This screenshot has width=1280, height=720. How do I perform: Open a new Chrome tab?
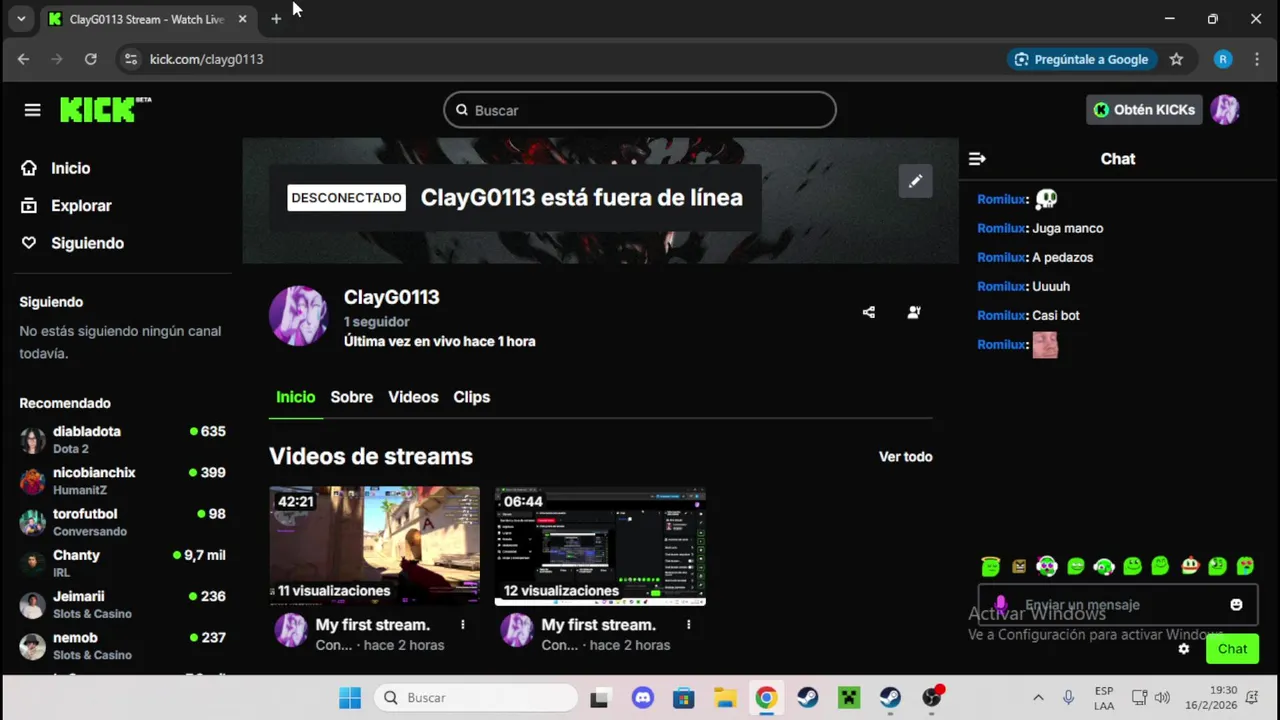pos(276,19)
